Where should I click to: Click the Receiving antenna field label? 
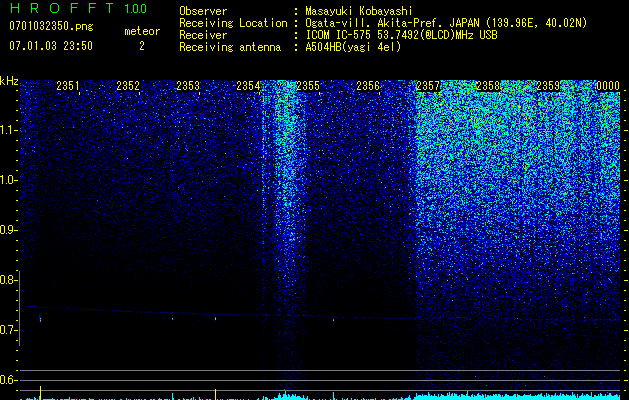coord(230,47)
